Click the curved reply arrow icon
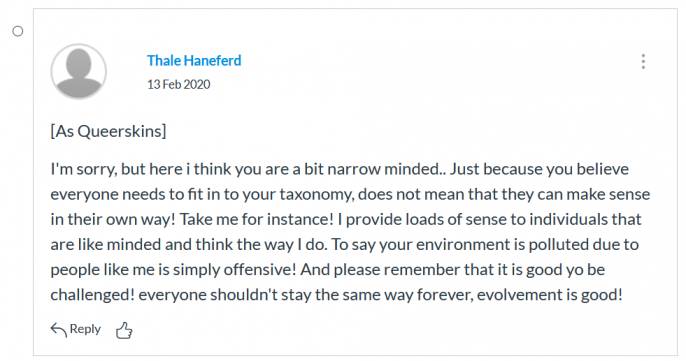The image size is (686, 361). [x=59, y=329]
